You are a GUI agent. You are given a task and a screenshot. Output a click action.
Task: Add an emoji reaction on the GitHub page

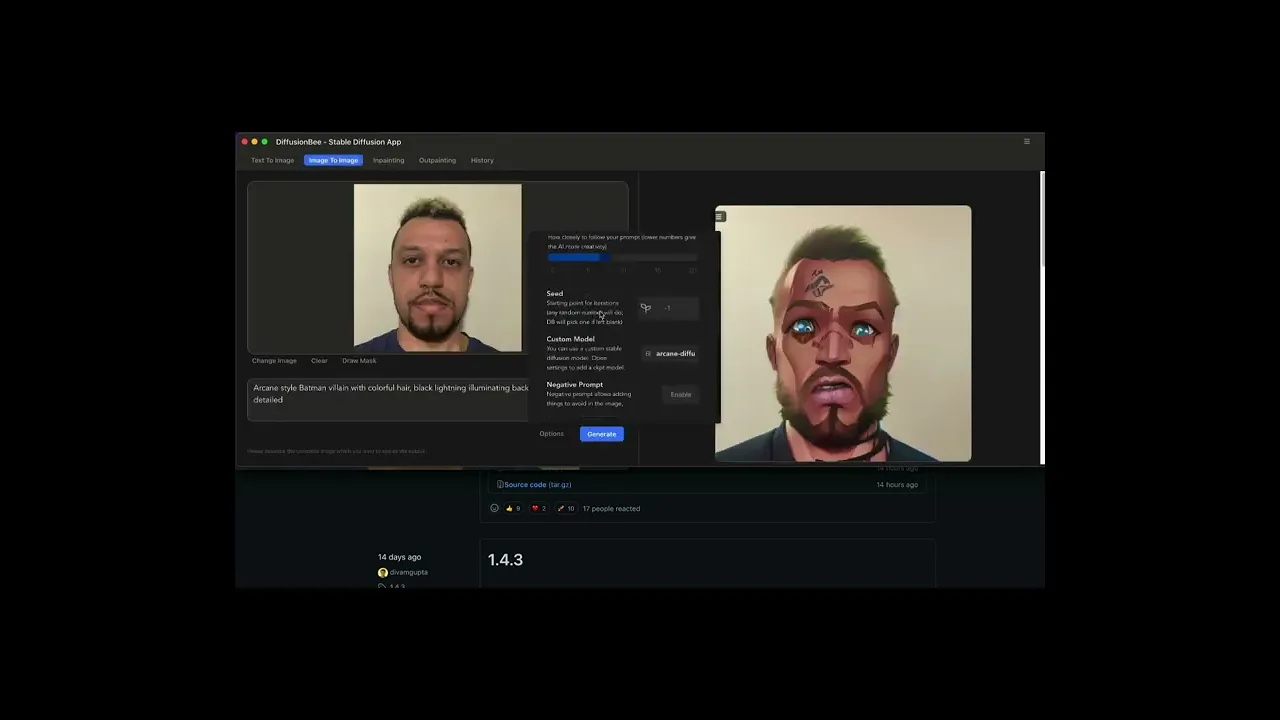point(494,508)
